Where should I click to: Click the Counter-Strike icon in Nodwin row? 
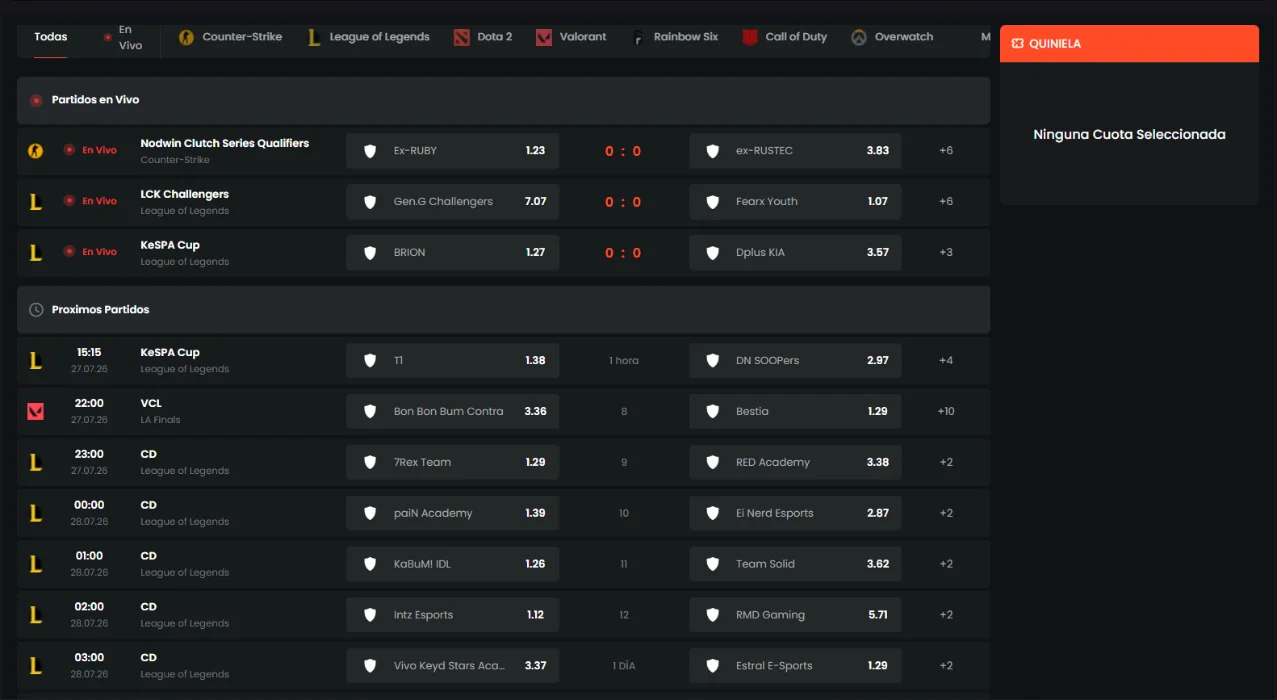pos(36,151)
